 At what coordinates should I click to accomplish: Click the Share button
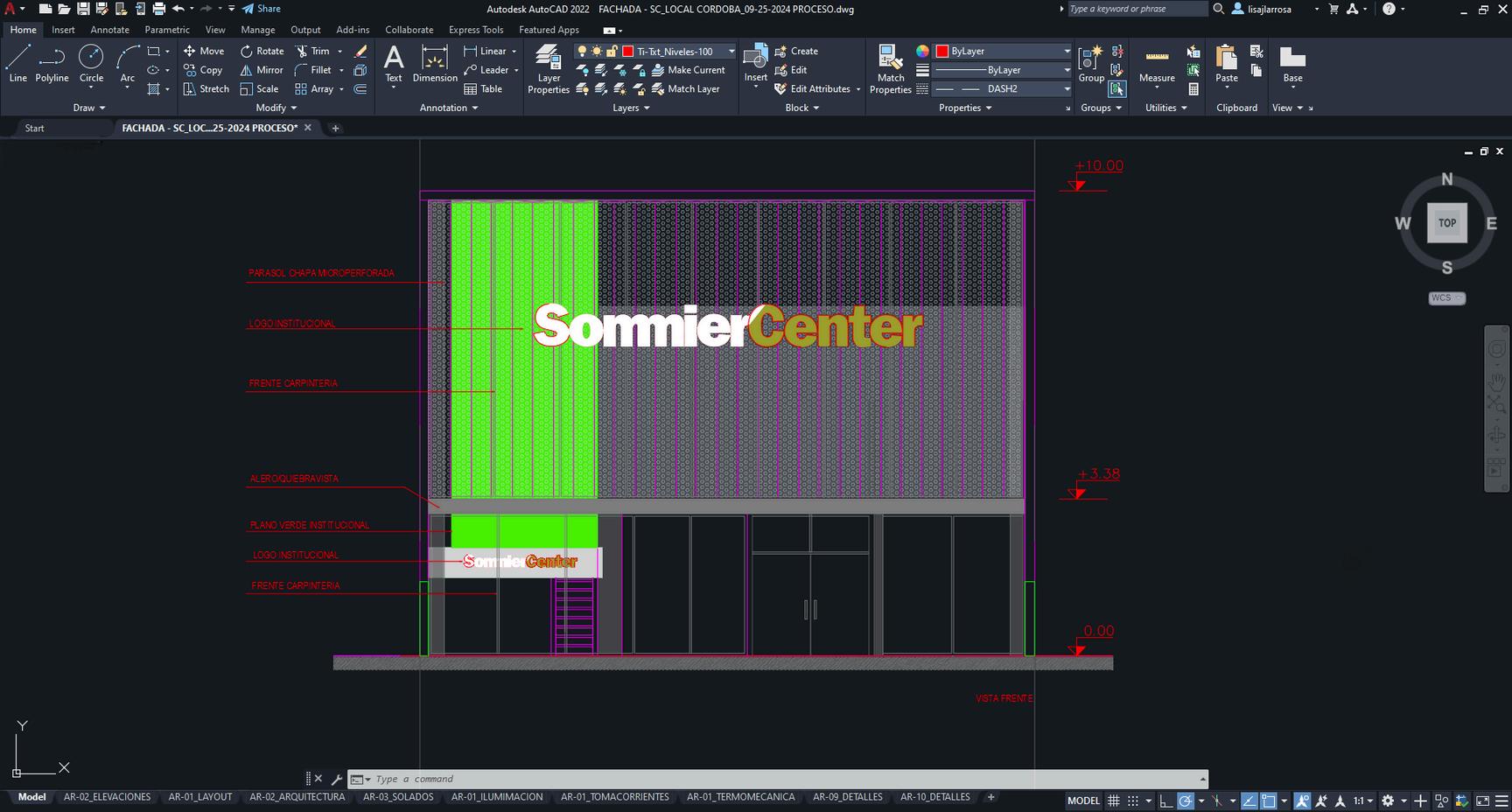click(x=262, y=9)
